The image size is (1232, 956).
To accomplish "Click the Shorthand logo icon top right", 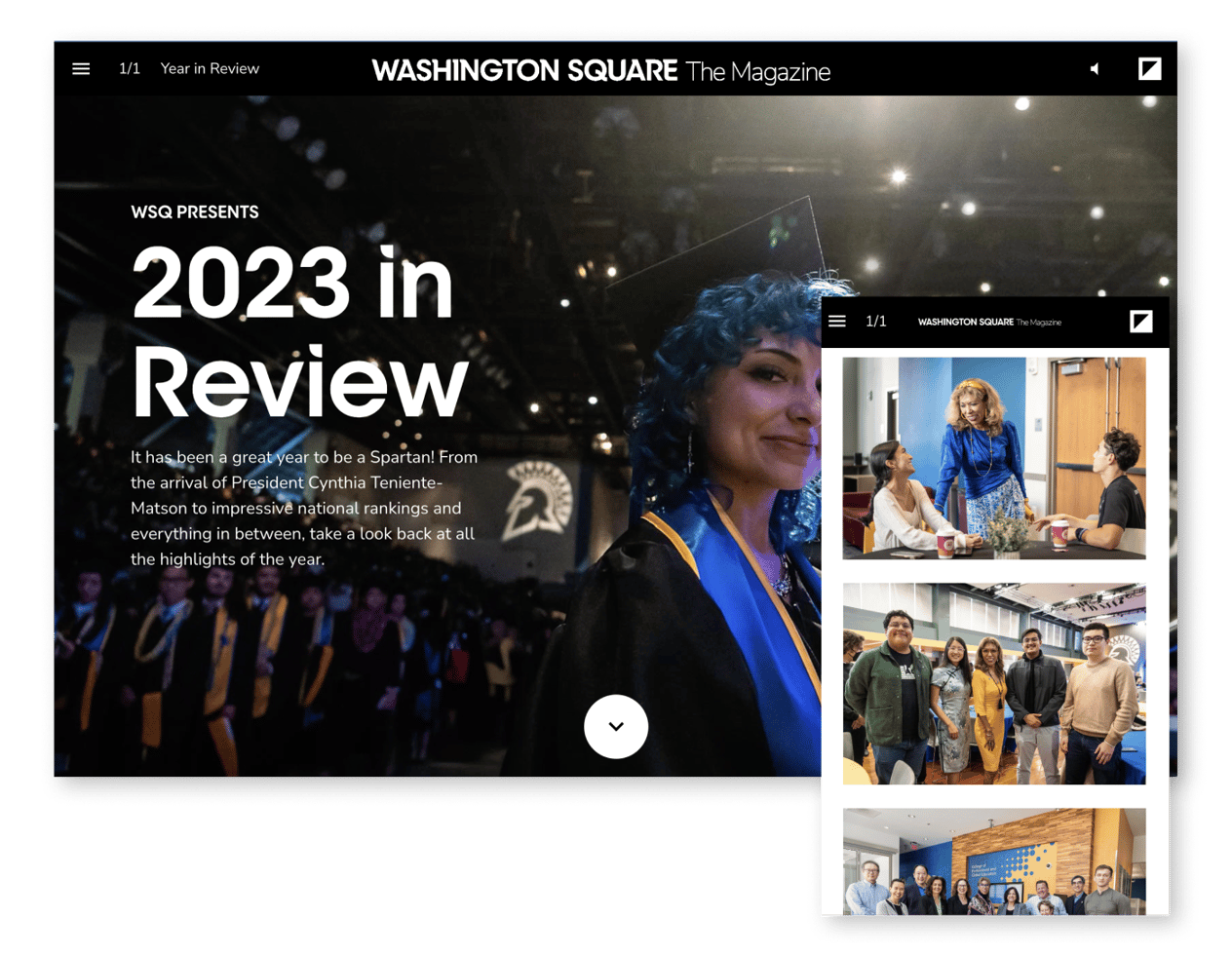I will (x=1151, y=68).
